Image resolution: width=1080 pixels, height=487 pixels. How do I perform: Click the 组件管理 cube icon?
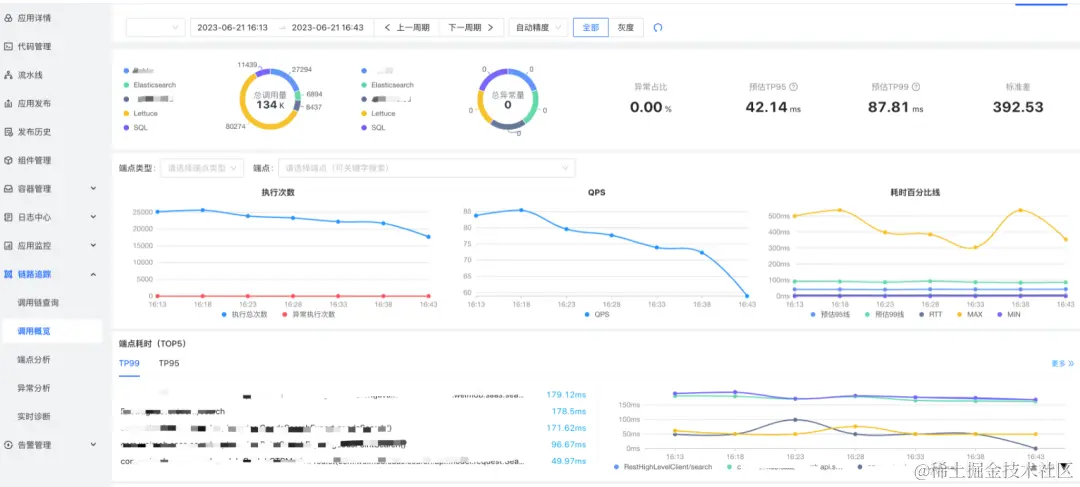coord(8,160)
